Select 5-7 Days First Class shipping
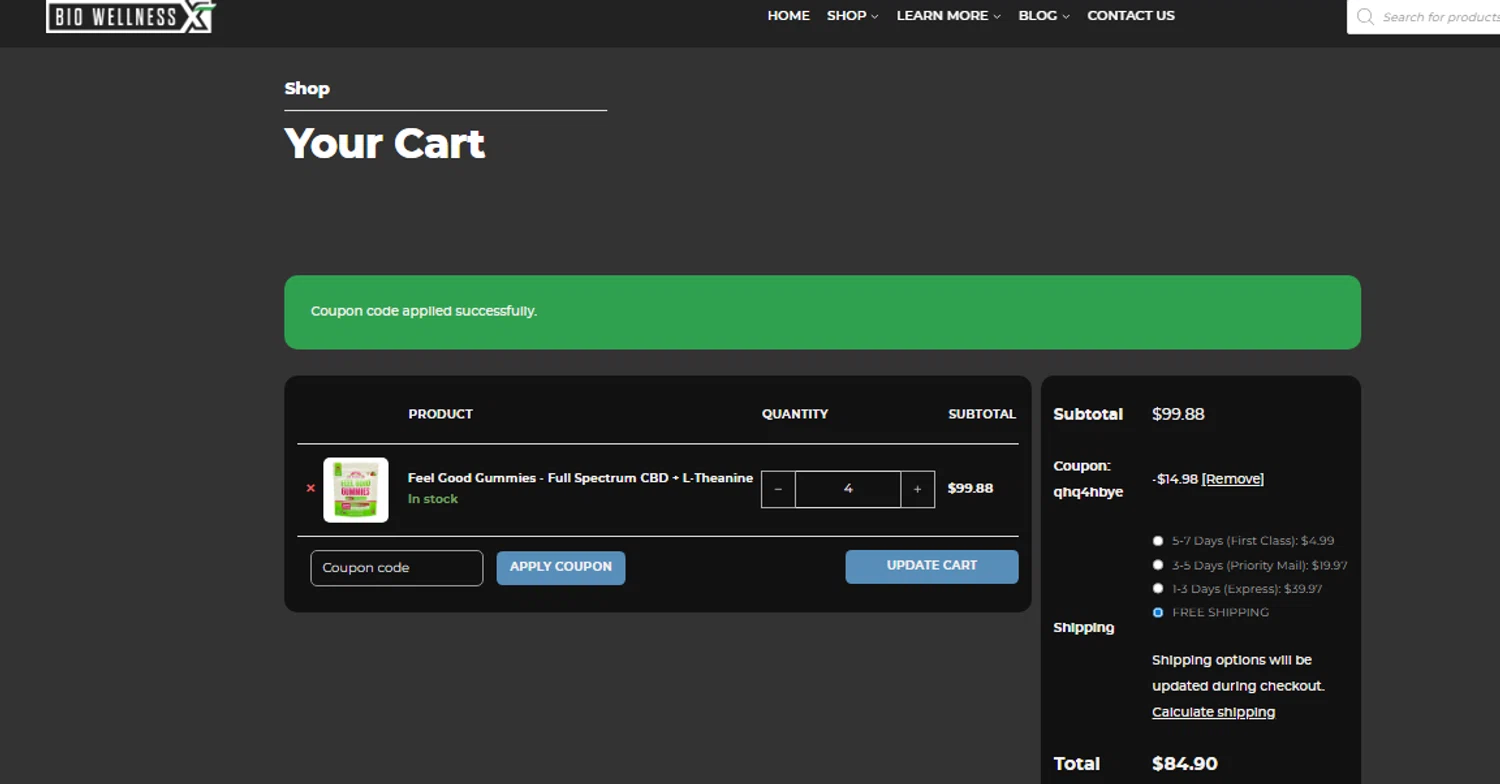Viewport: 1500px width, 784px height. point(1158,541)
